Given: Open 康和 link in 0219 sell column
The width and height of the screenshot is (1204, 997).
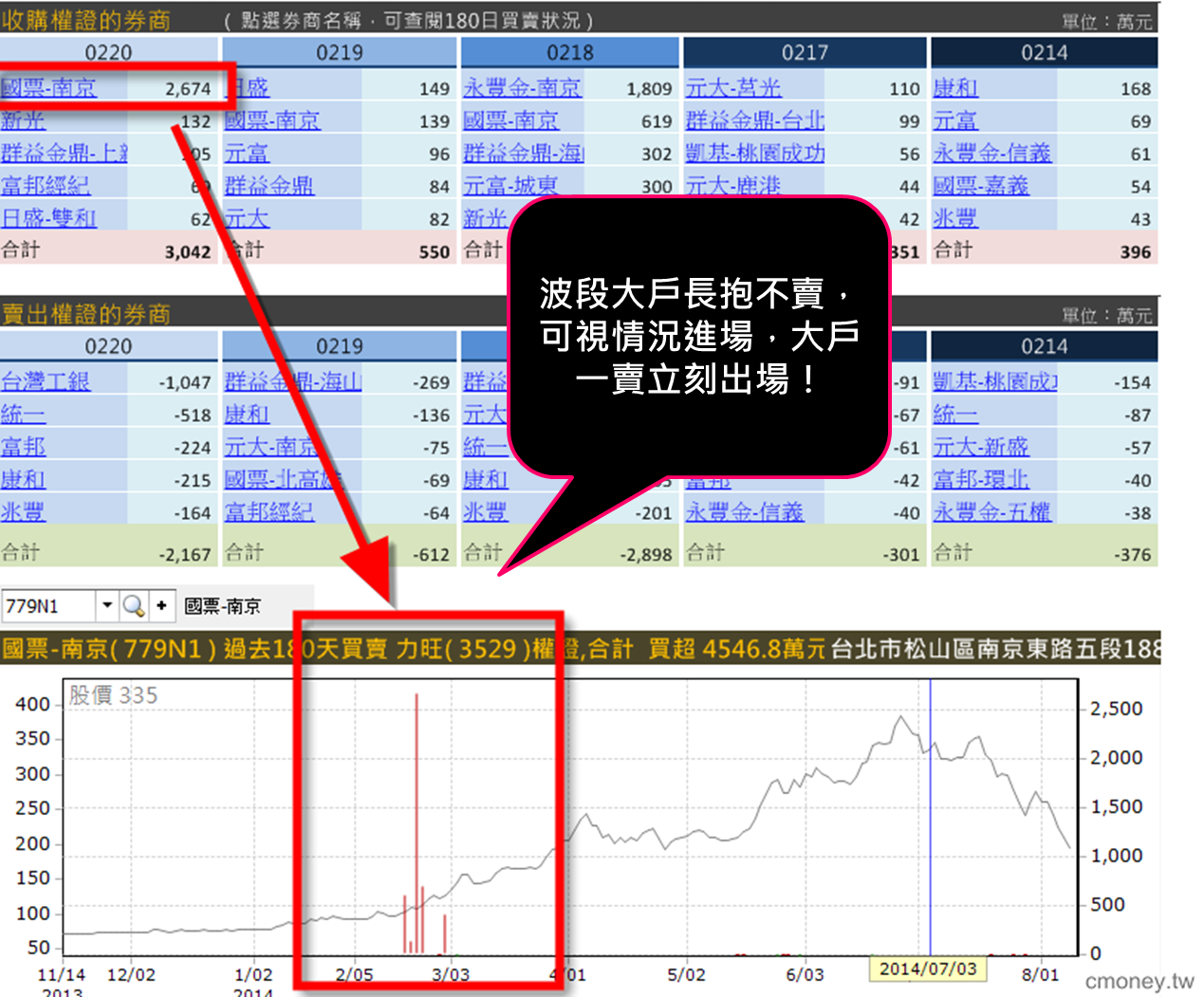Looking at the screenshot, I should click(247, 415).
